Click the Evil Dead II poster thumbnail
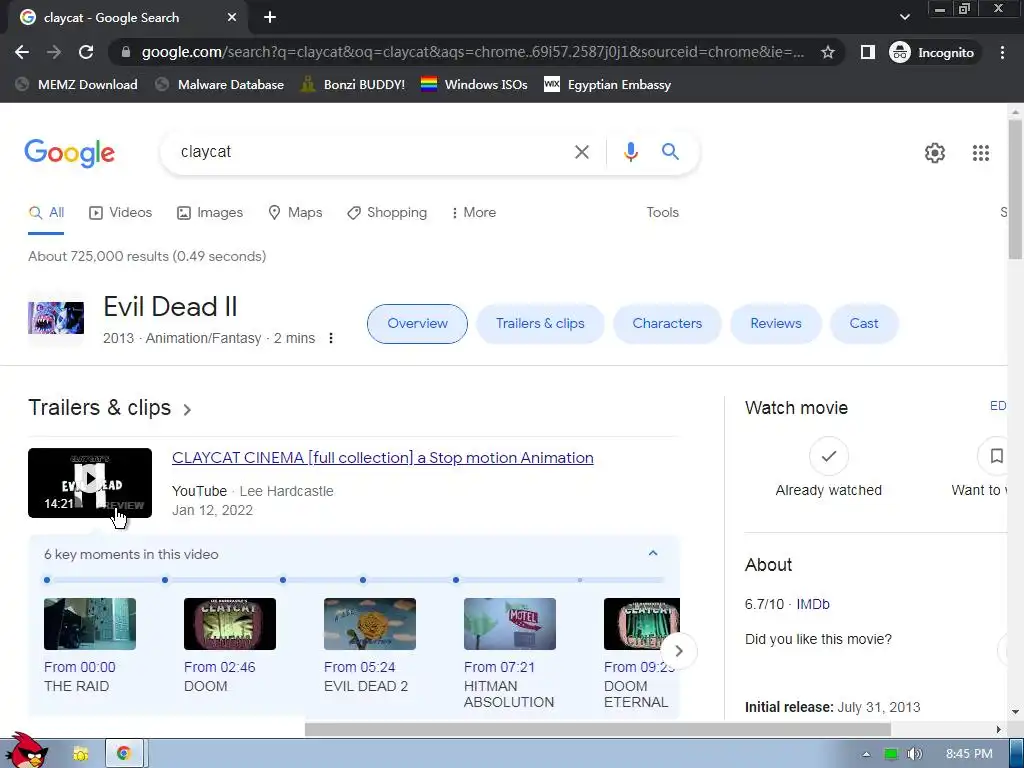1024x768 pixels. coord(56,318)
